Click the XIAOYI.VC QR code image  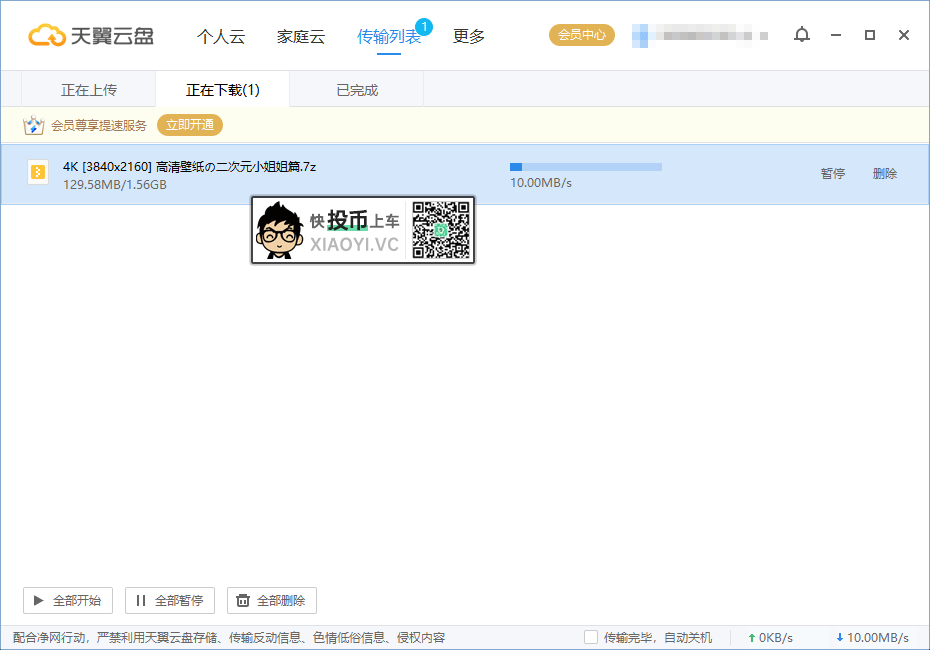tap(441, 229)
